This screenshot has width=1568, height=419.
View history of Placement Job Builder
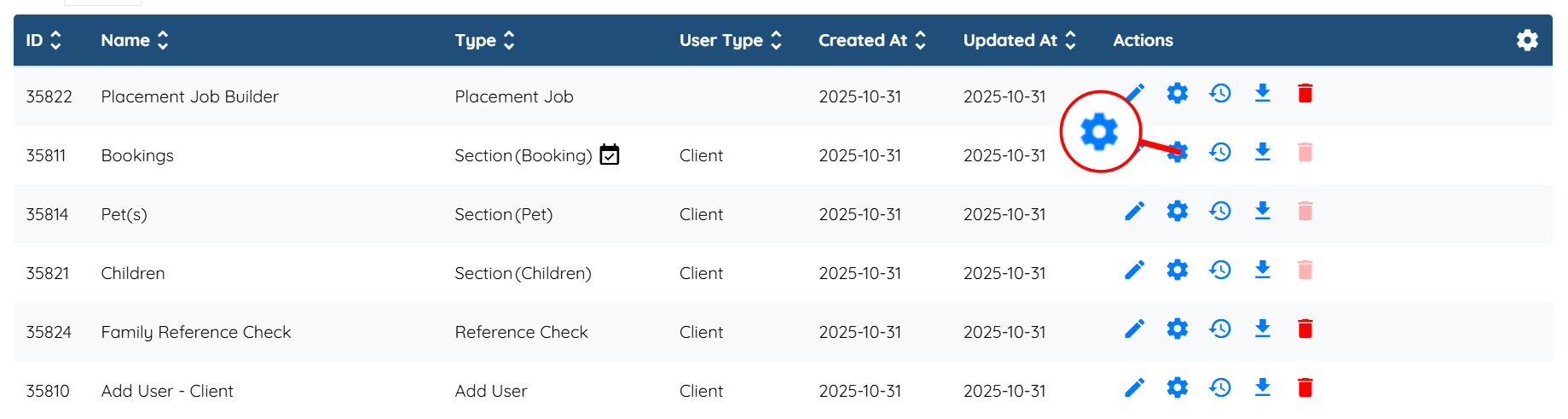1220,94
